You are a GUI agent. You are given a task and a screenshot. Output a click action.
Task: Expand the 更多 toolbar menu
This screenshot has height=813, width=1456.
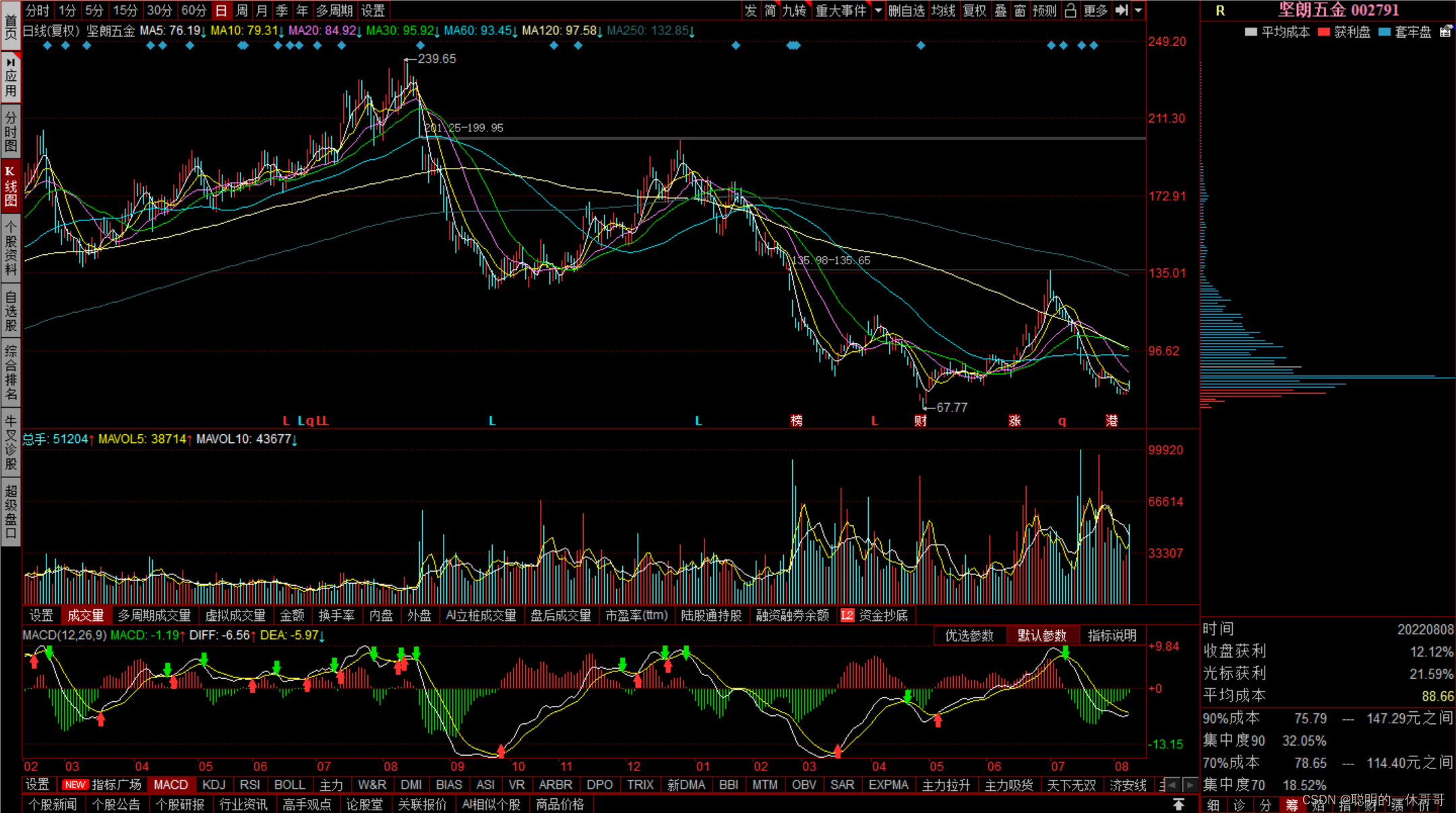(x=1095, y=10)
